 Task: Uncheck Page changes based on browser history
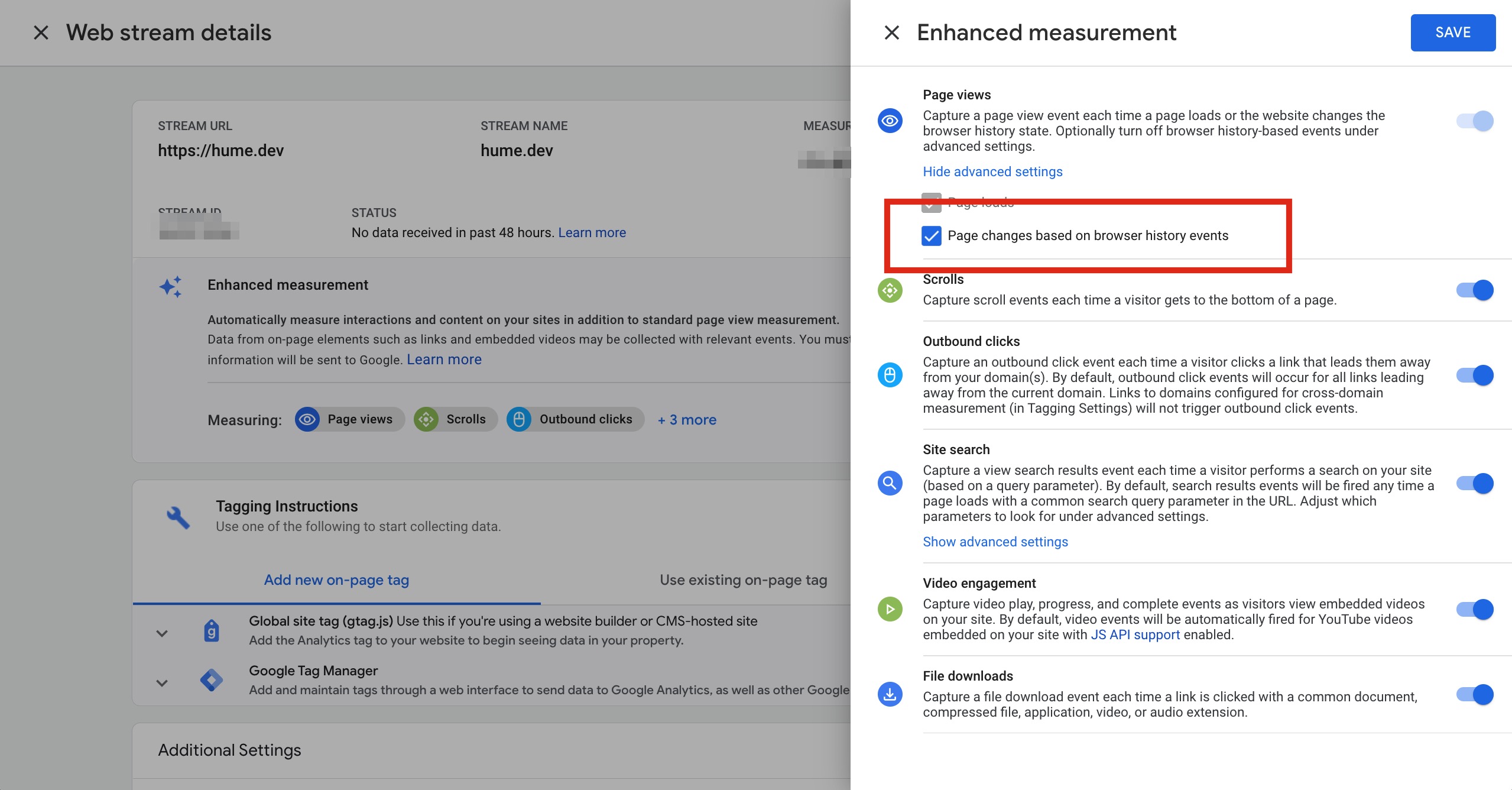pos(932,235)
